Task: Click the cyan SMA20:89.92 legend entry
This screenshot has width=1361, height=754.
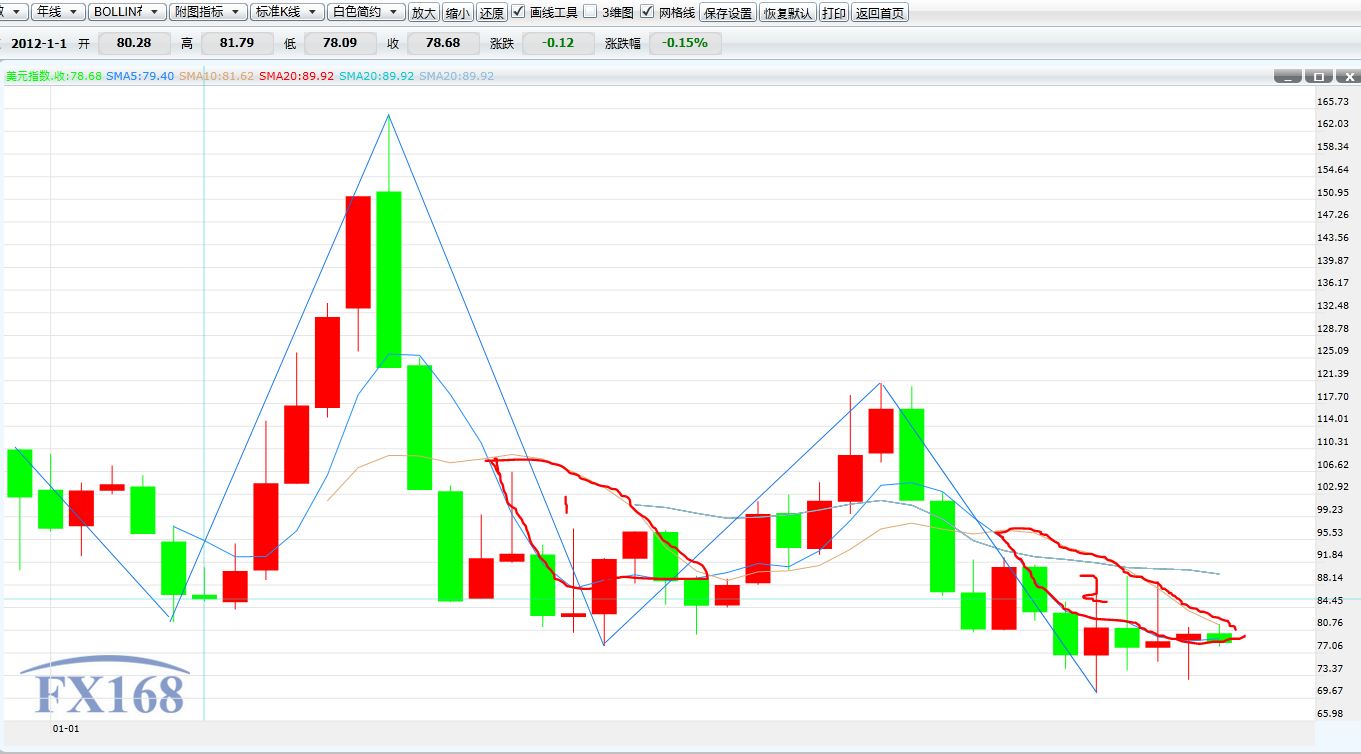Action: pos(377,76)
